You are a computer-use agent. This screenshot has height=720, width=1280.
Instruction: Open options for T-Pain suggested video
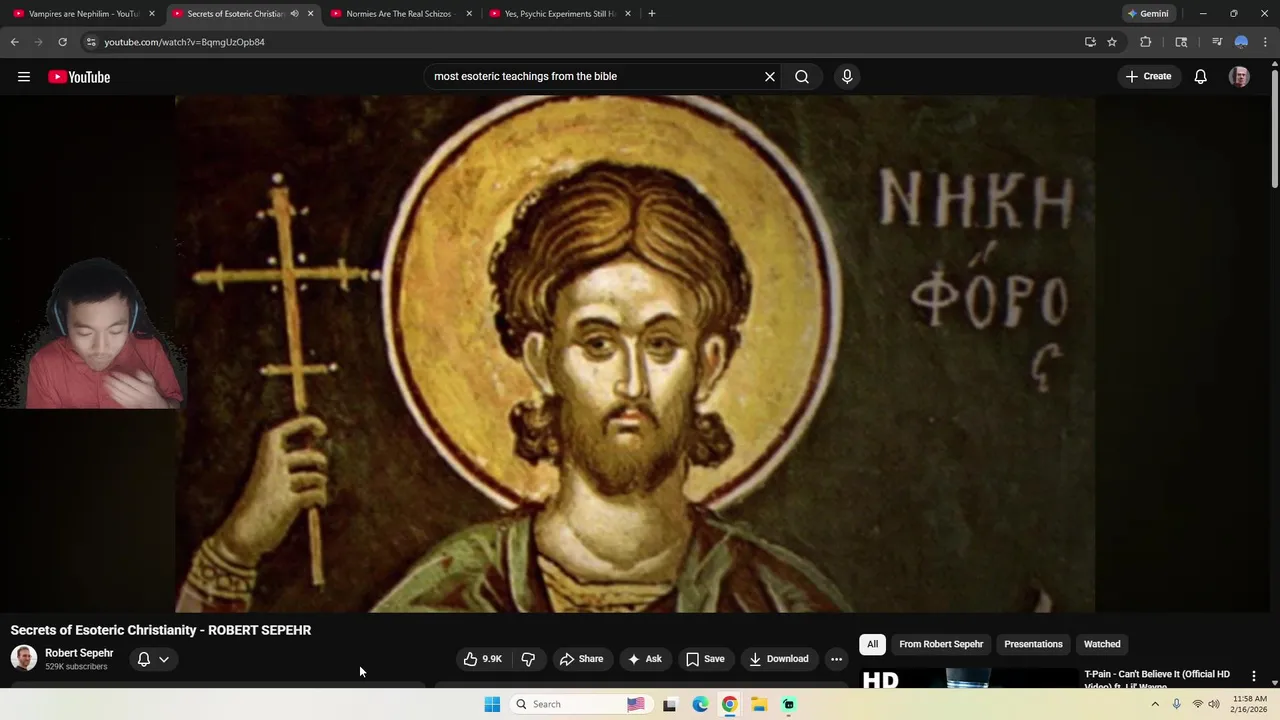[1254, 677]
